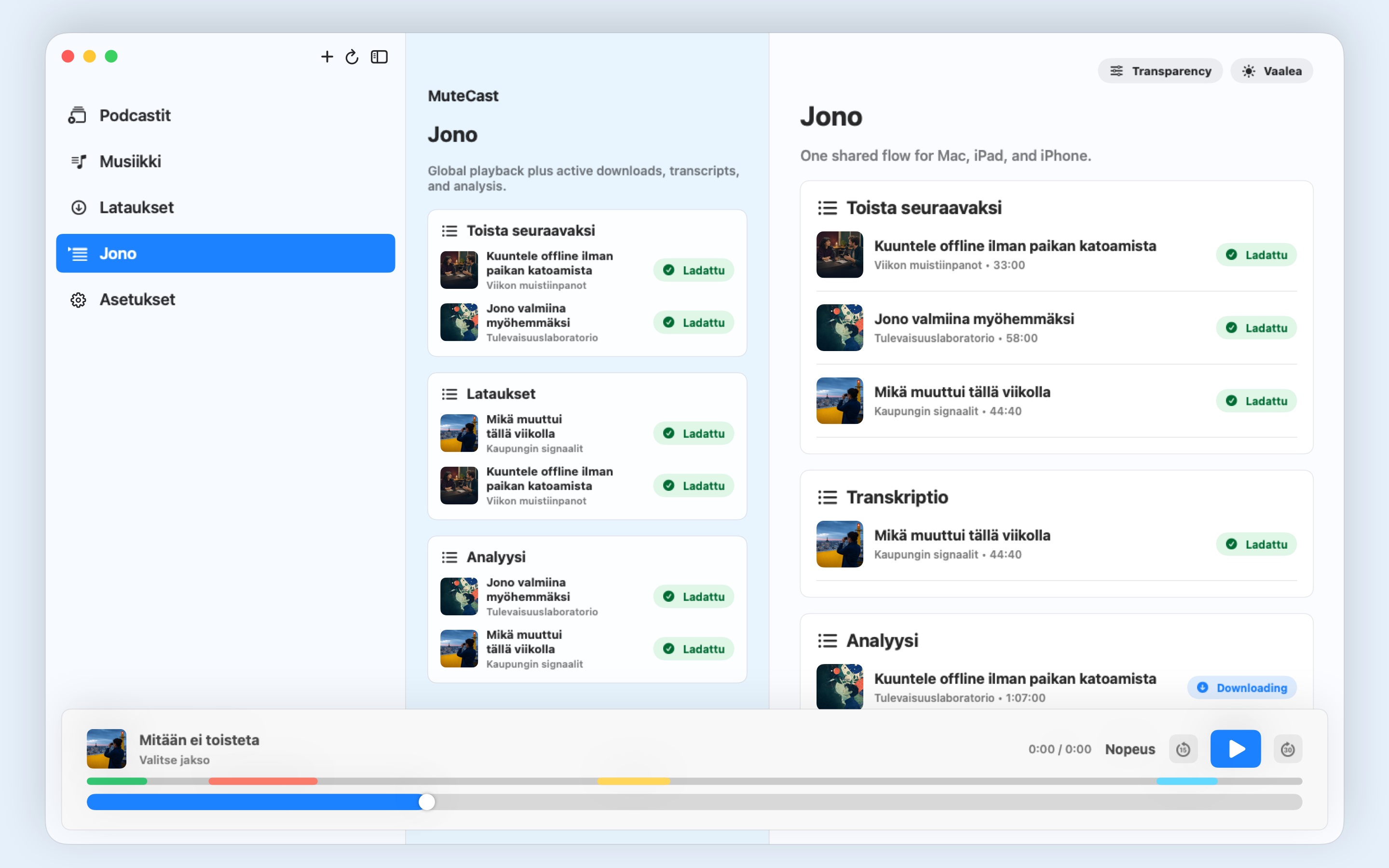
Task: Click the light blue segment on chapter bar
Action: 1187,781
